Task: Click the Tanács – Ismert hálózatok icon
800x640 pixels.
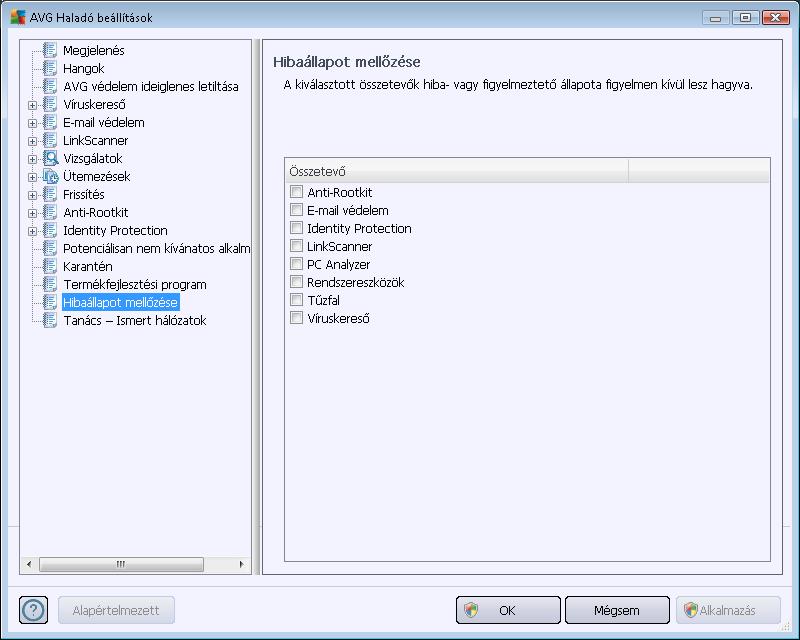Action: (50, 321)
